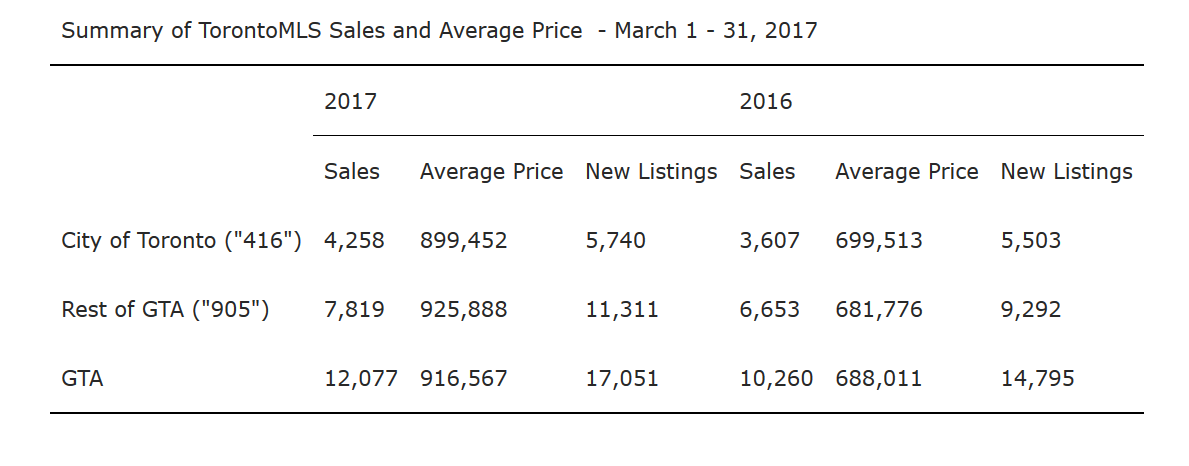This screenshot has width=1189, height=466.
Task: Select the GTA total row label
Action: pos(82,378)
